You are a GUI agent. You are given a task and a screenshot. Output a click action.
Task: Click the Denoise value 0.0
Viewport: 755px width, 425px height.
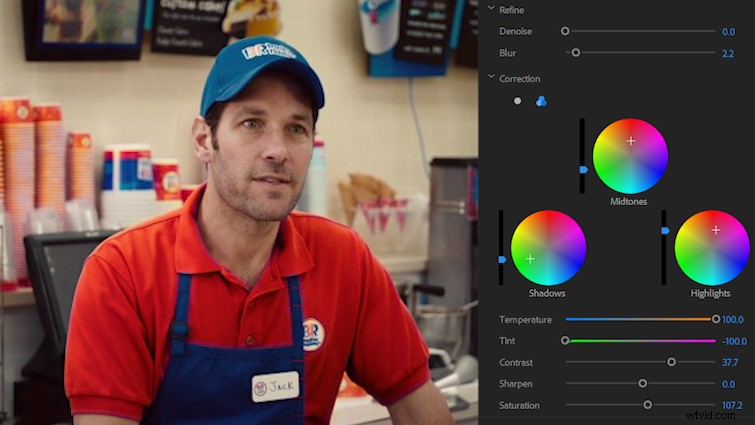coord(729,32)
